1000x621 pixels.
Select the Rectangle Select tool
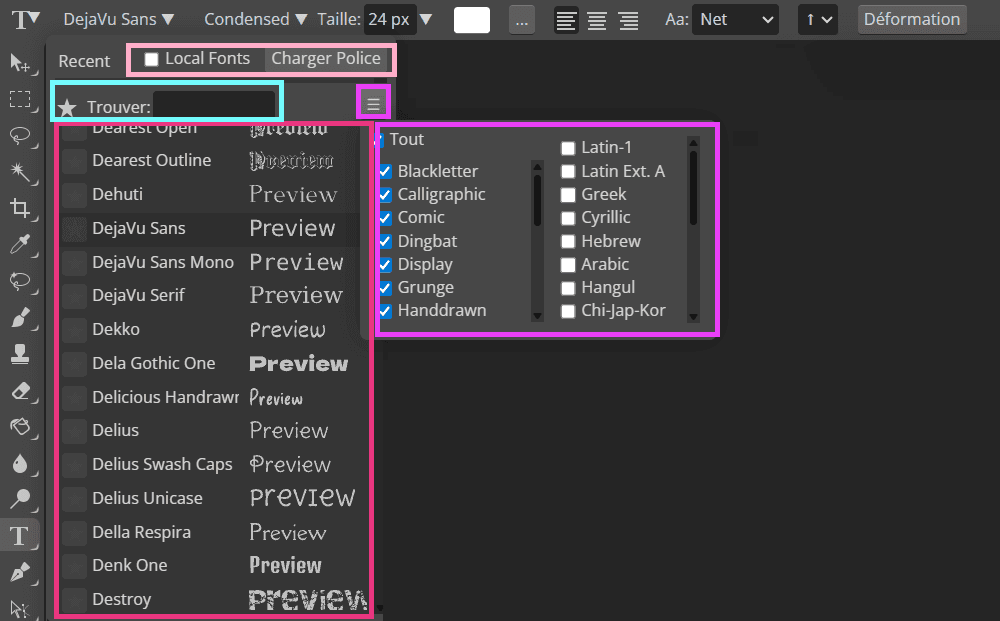coord(20,99)
